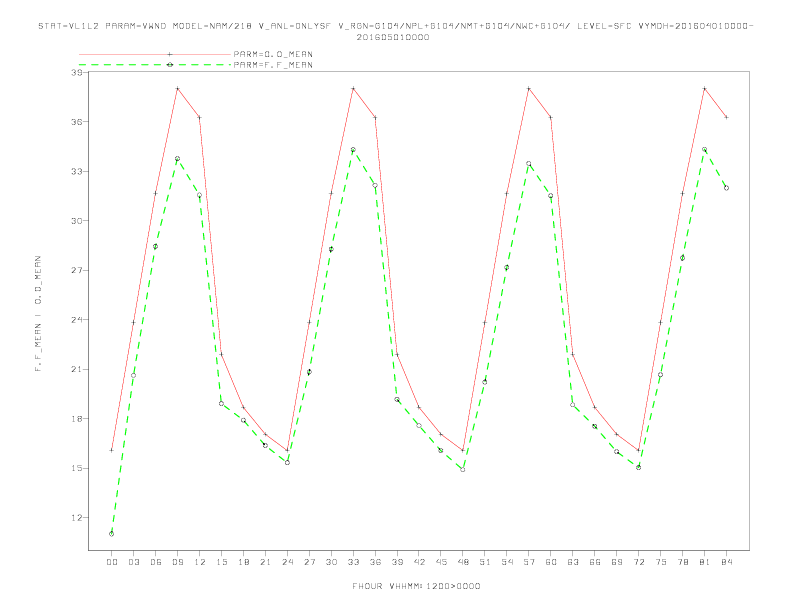Click x-axis tick label 45
Image resolution: width=792 pixels, height=612 pixels.
tap(441, 562)
